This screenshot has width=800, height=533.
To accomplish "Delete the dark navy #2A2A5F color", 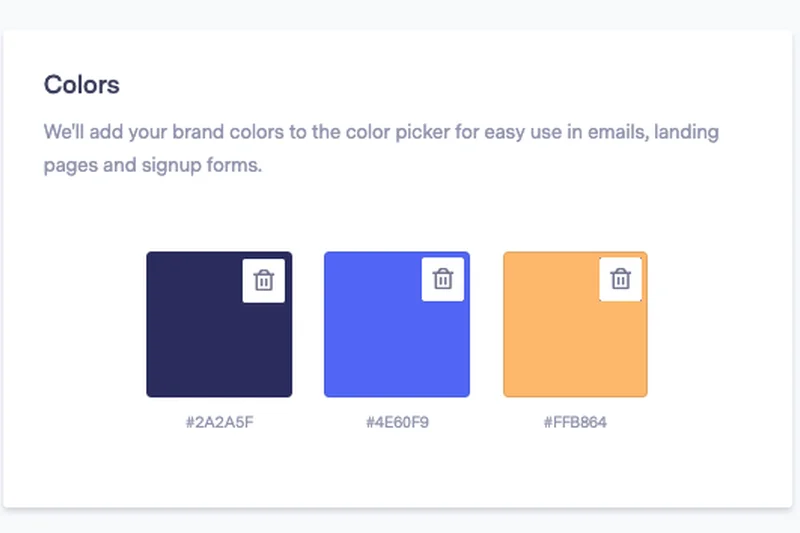I will click(264, 280).
